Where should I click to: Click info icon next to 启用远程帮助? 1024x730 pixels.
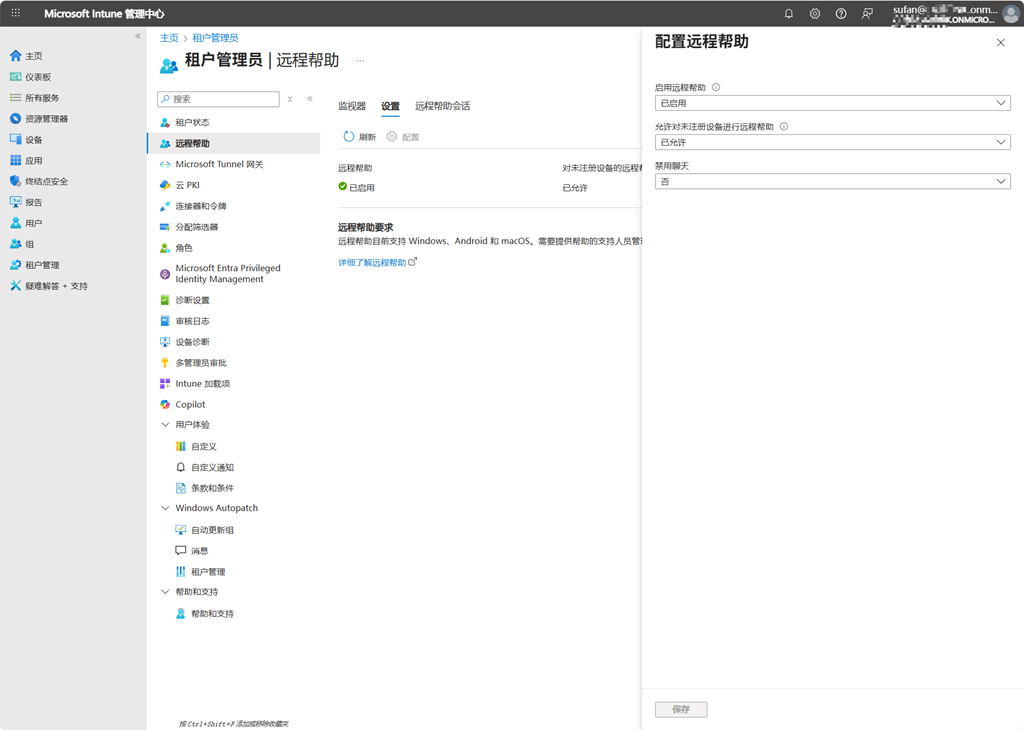pyautogui.click(x=716, y=88)
